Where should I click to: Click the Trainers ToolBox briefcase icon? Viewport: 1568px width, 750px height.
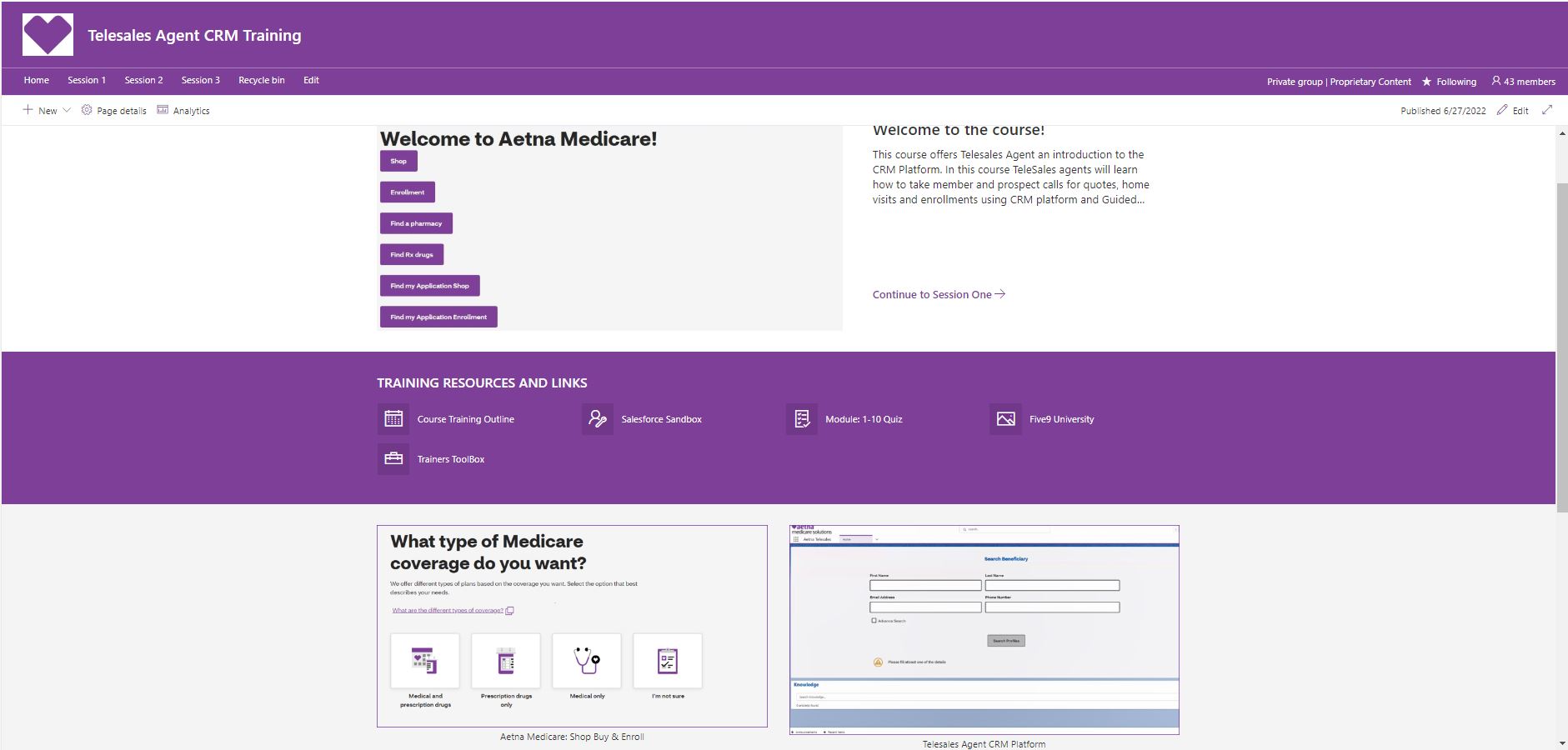click(393, 459)
